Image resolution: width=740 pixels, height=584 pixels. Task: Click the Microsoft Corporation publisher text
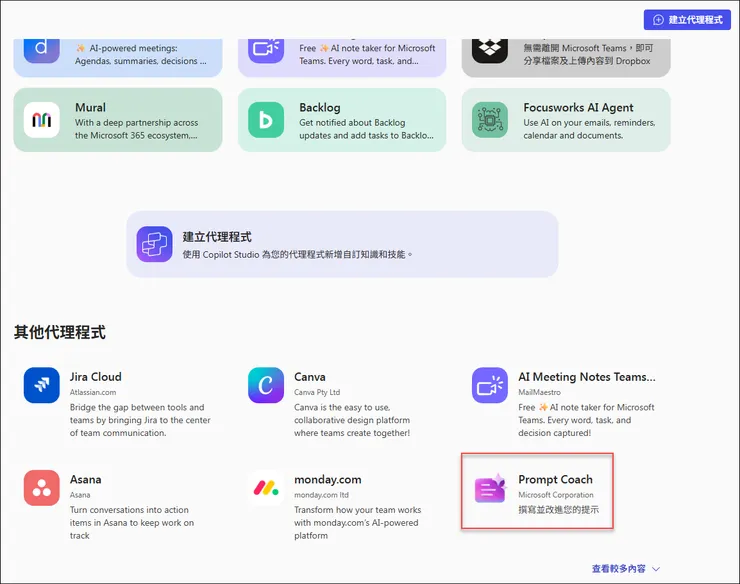coord(556,495)
